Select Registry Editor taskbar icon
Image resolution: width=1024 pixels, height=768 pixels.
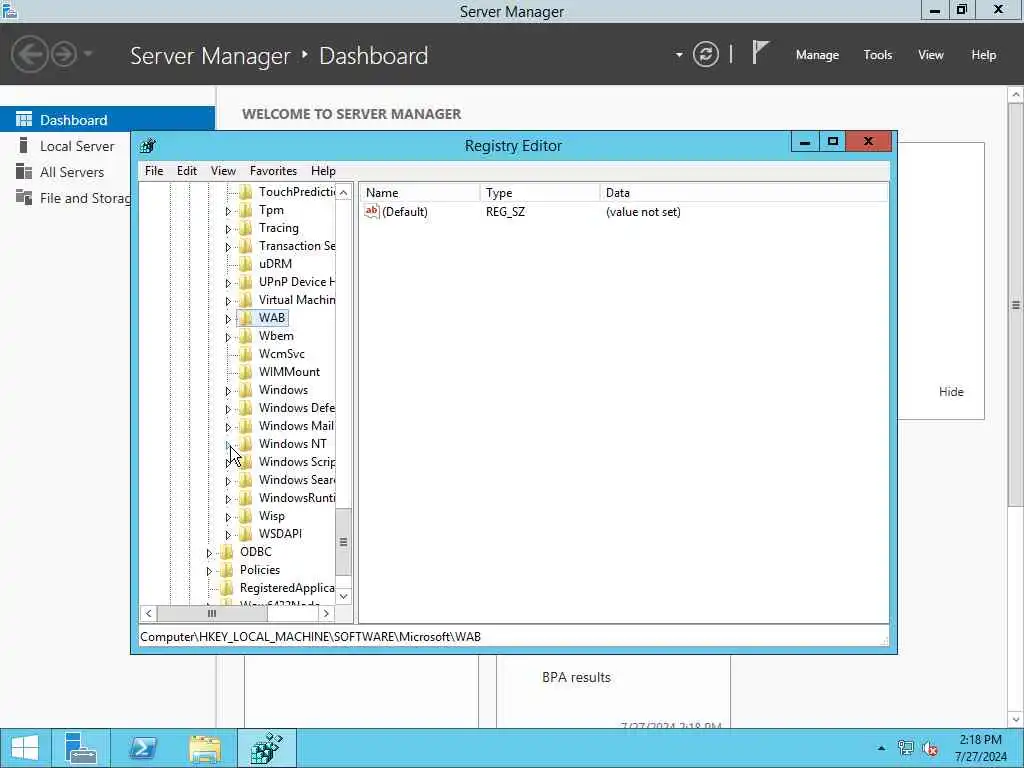tap(266, 748)
